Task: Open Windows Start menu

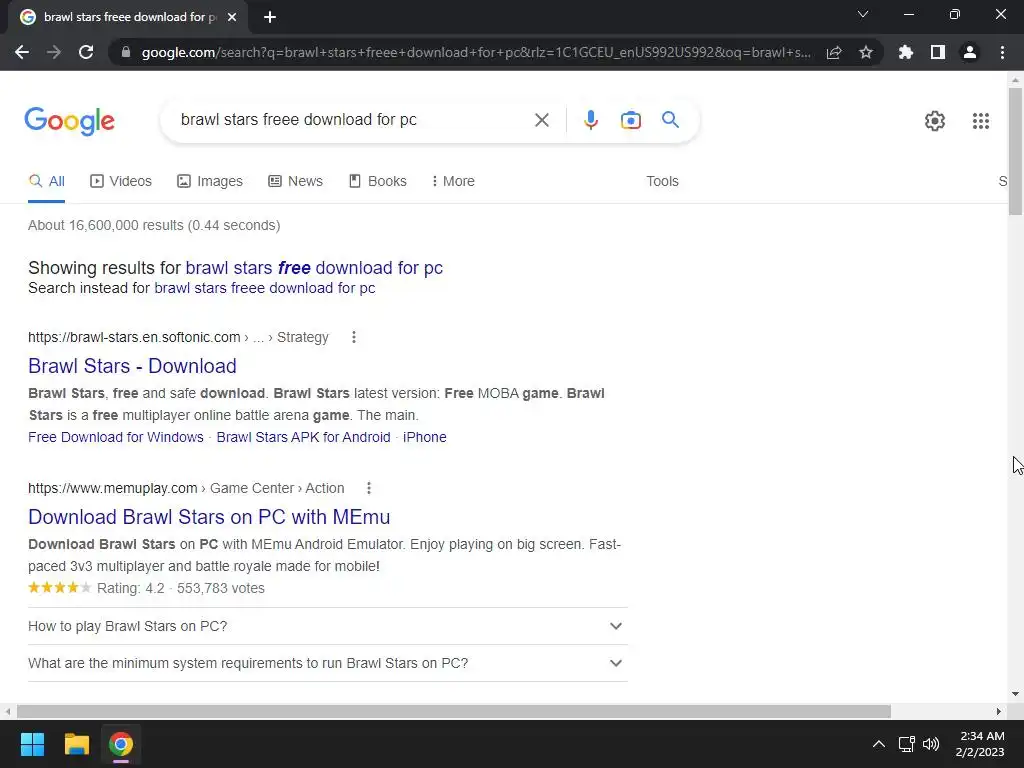Action: pos(32,744)
